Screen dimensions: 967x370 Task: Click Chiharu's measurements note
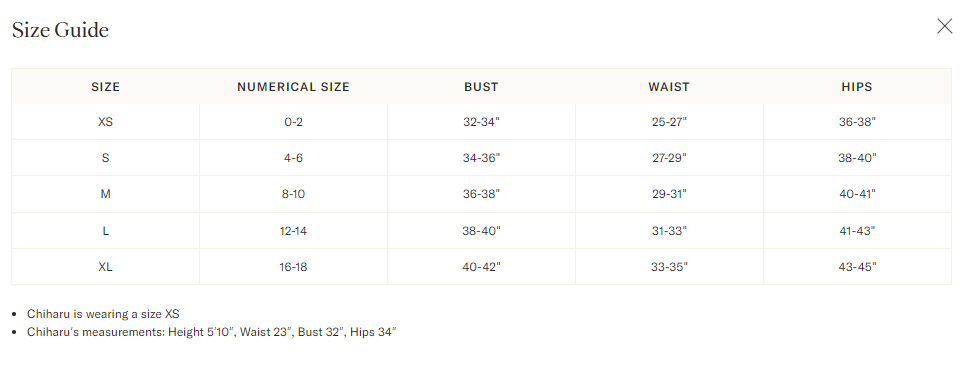tap(212, 332)
